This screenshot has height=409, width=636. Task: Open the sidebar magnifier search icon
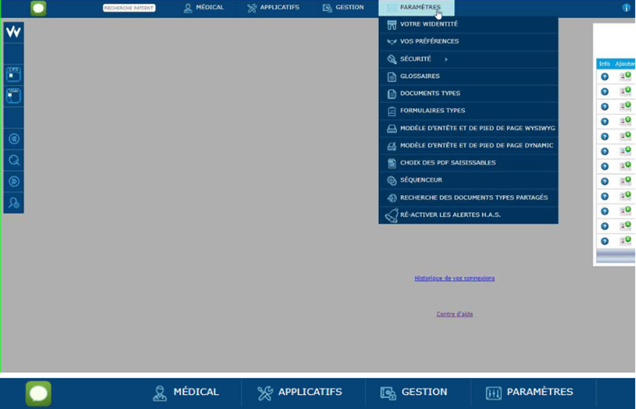[14, 160]
